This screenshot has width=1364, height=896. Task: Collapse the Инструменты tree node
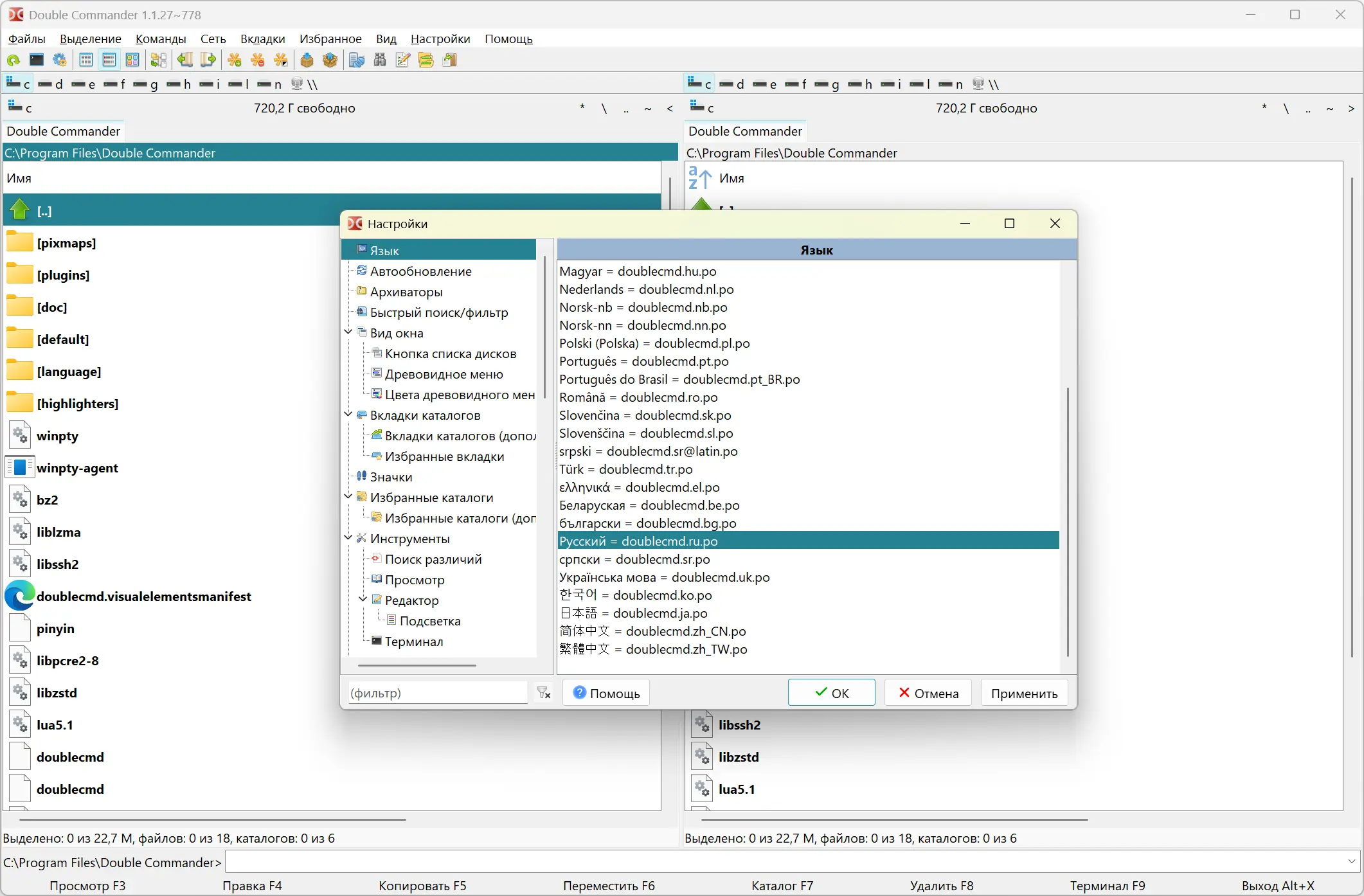click(x=348, y=538)
